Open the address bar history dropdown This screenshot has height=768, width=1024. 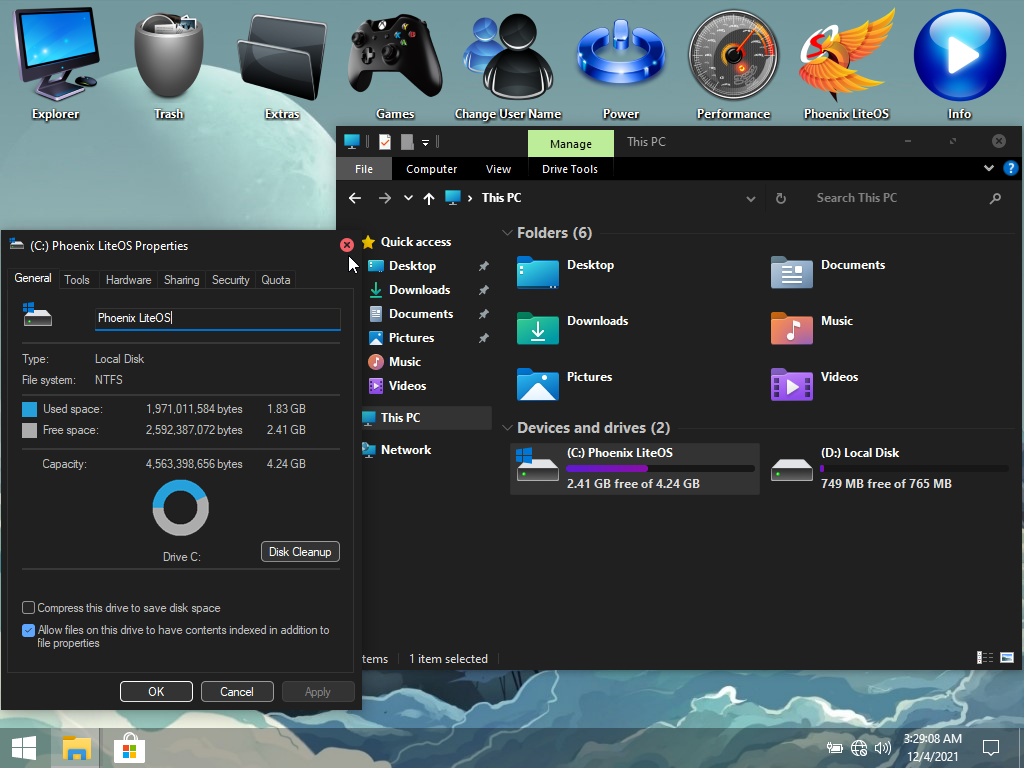tap(751, 199)
